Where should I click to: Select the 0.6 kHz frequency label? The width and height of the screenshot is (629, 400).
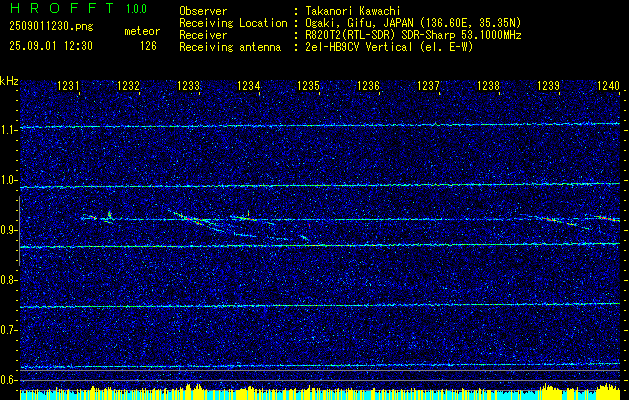pos(9,380)
